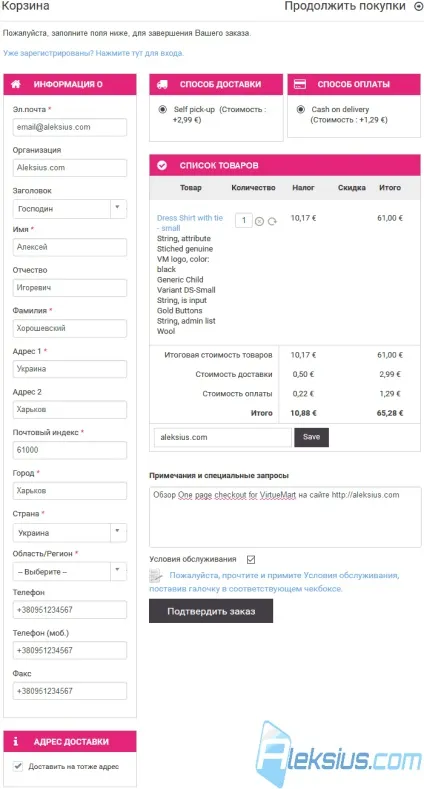Click the city input field under Город

coord(69,491)
